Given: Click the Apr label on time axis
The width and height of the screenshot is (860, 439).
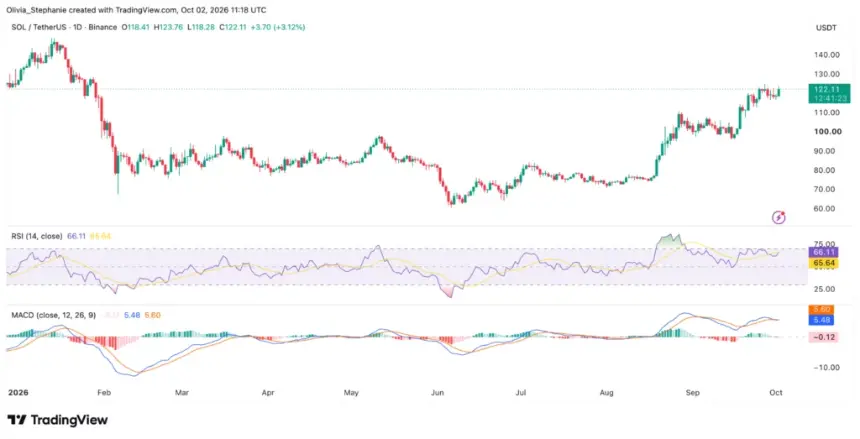Looking at the screenshot, I should pyautogui.click(x=268, y=393).
